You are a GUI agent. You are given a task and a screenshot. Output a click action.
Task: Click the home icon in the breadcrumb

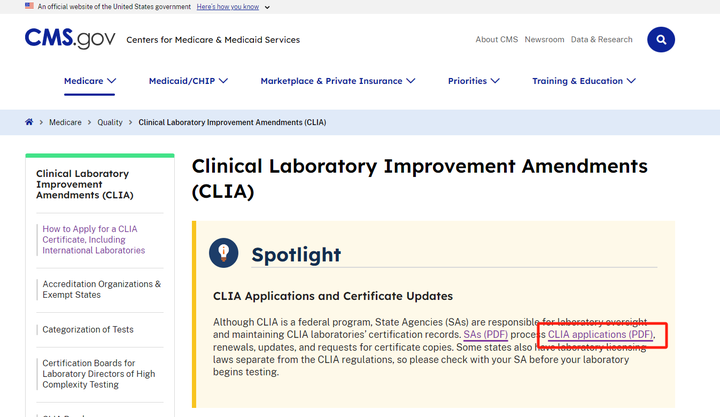(29, 122)
